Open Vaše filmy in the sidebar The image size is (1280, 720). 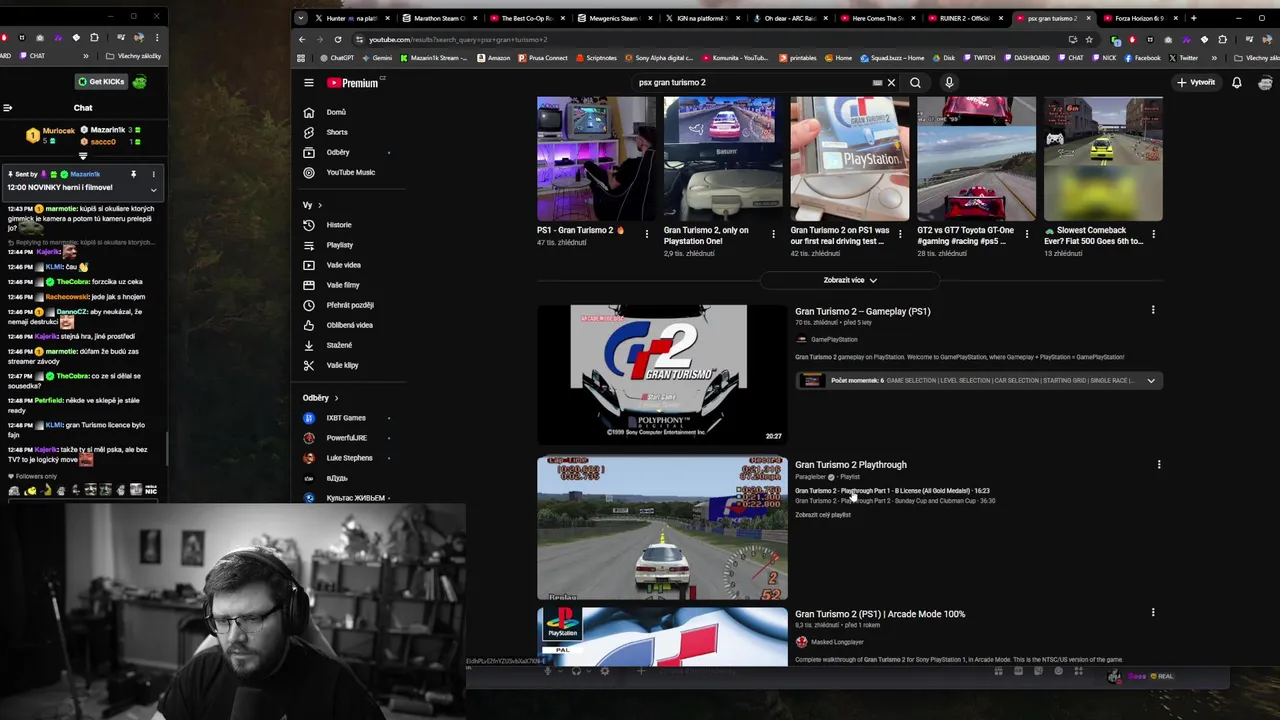click(349, 285)
